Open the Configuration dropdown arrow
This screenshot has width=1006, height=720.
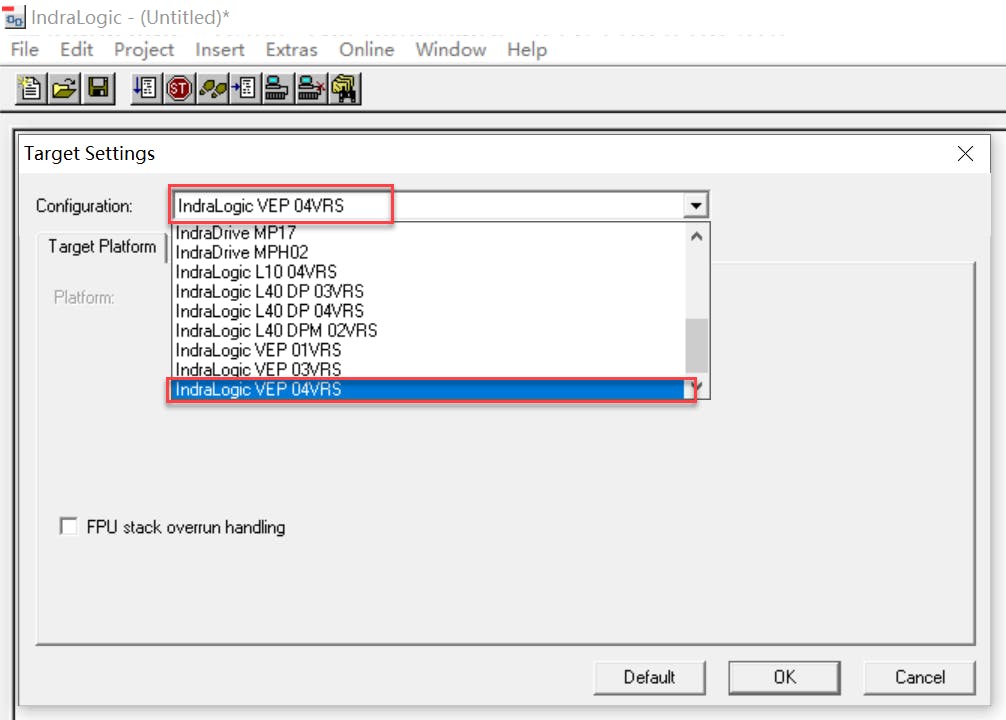[x=695, y=206]
